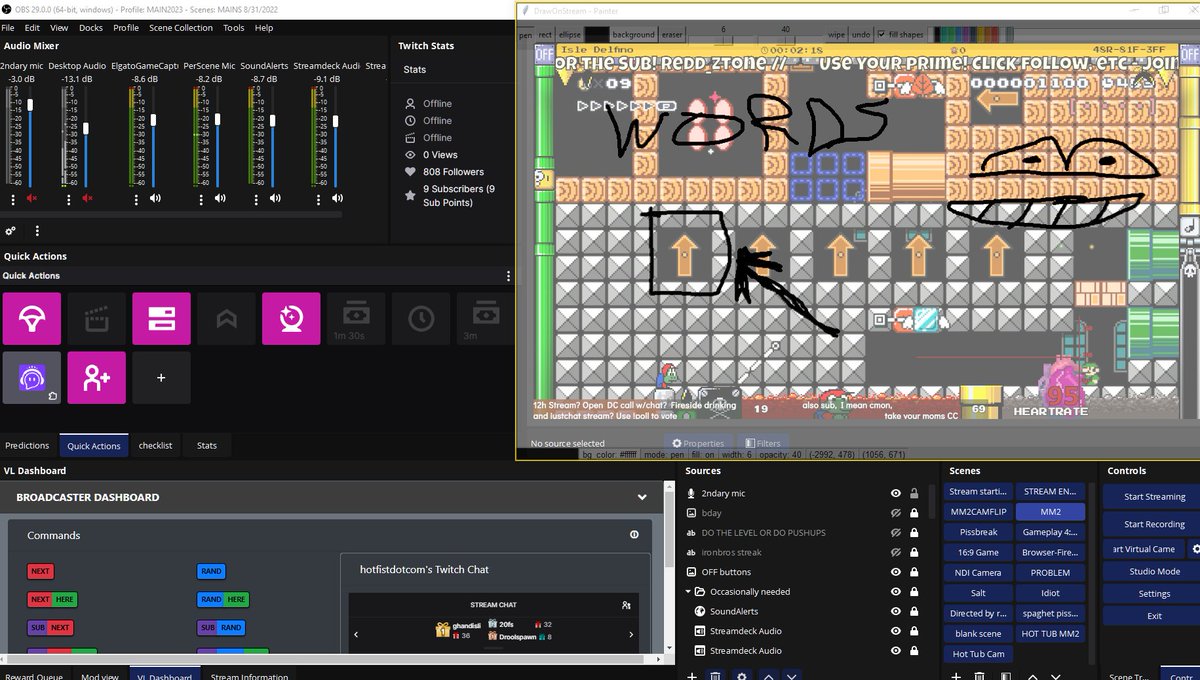1200x680 pixels.
Task: Select the eraser tool in Painter
Action: click(x=672, y=34)
